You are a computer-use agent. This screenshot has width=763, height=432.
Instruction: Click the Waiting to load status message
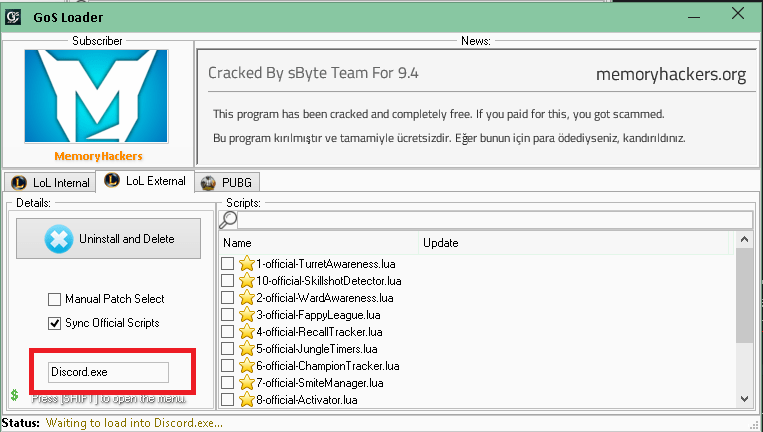coord(134,423)
